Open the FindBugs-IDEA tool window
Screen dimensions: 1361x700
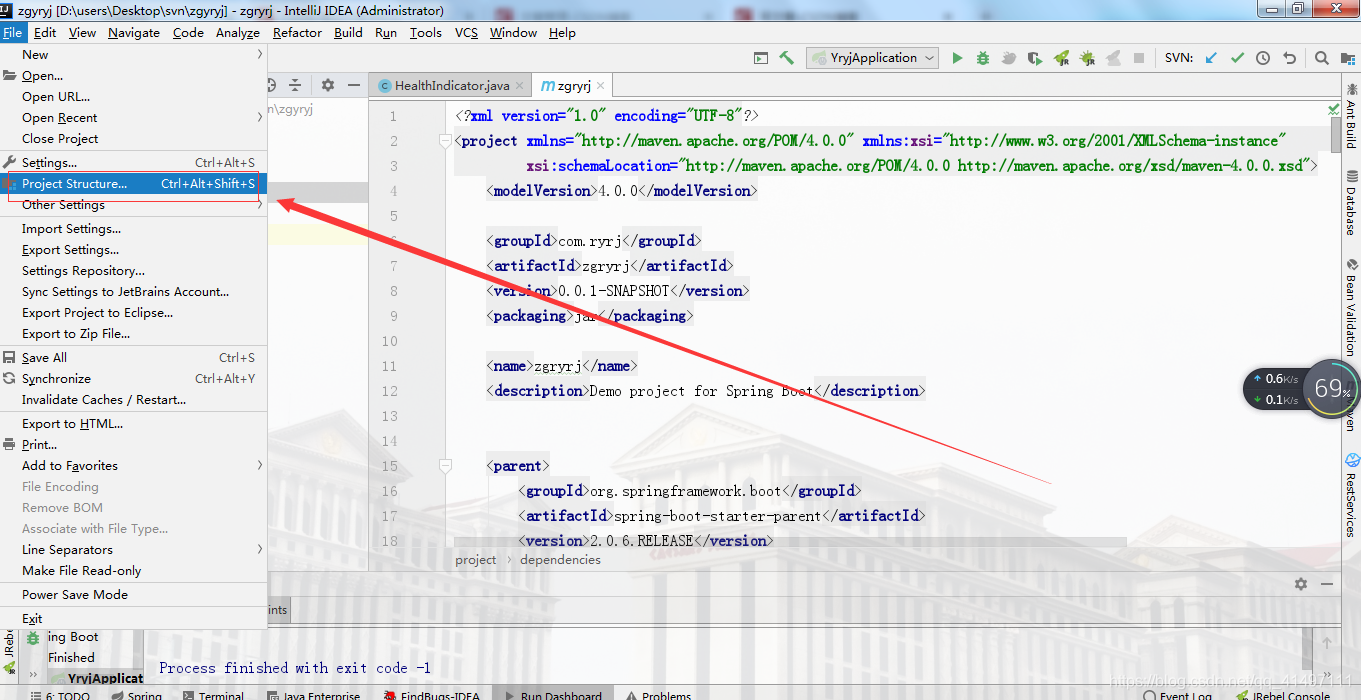click(431, 696)
